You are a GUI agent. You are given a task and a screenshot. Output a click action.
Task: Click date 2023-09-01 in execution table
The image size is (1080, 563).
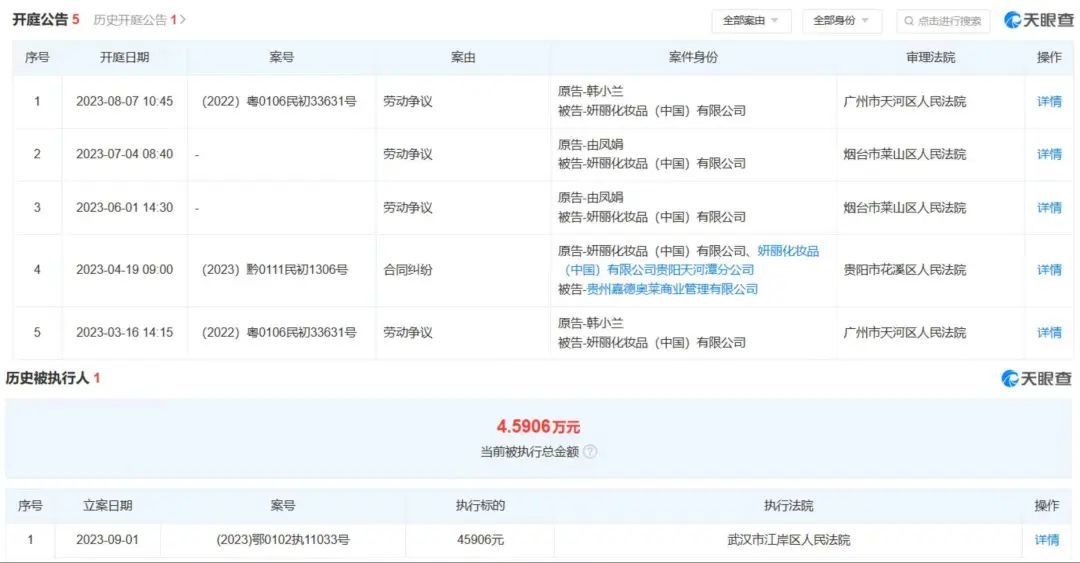[107, 540]
